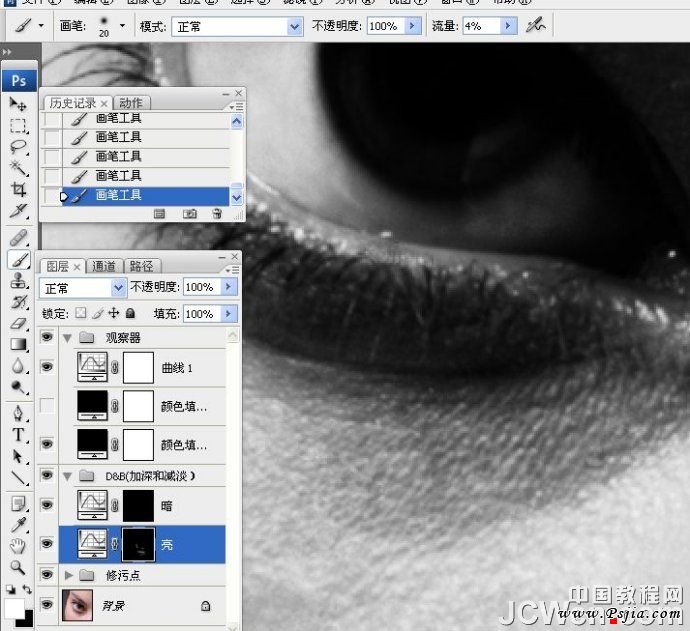
Task: Select the 暗 curves layer
Action: [167, 506]
